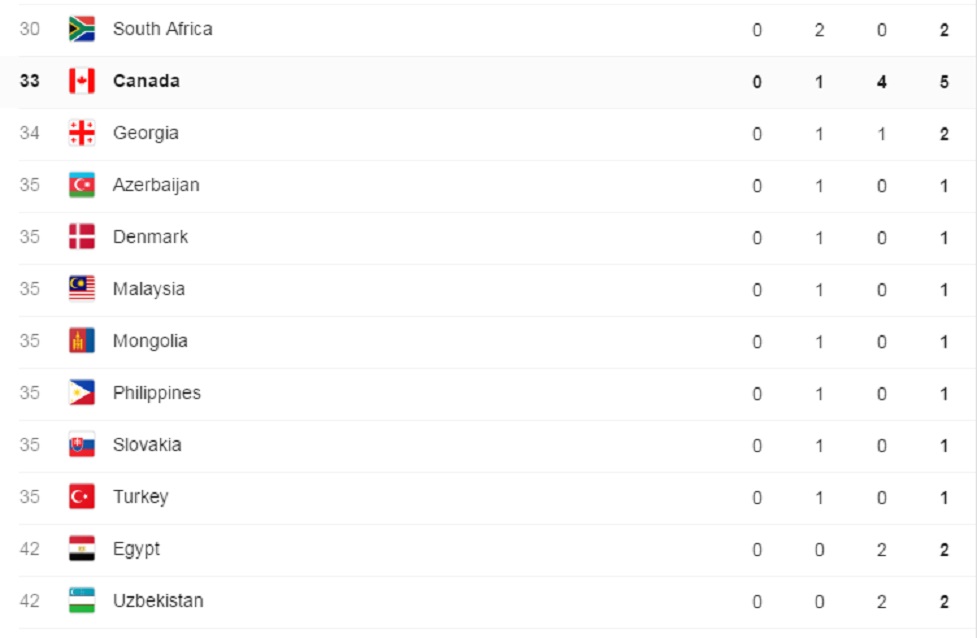Click Canada's rank number 33
The height and width of the screenshot is (638, 977).
point(30,82)
